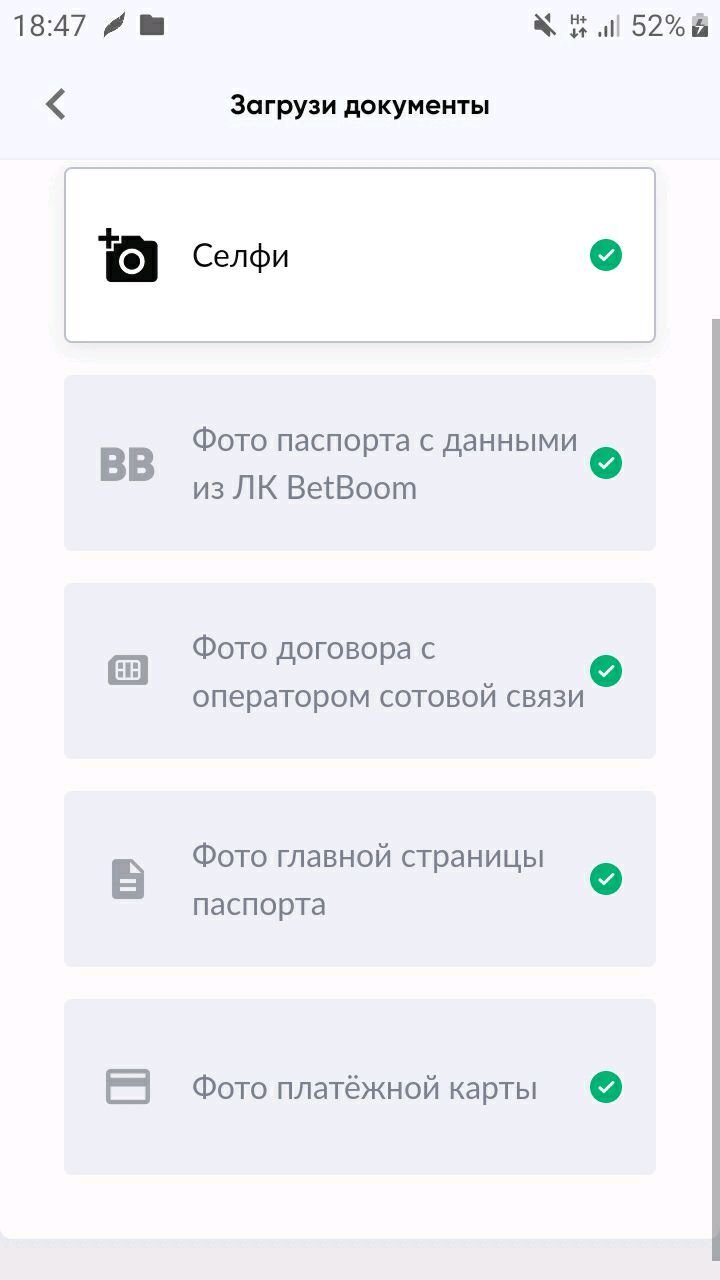Viewport: 720px width, 1280px height.
Task: Open the Селфи upload item
Action: 360,256
